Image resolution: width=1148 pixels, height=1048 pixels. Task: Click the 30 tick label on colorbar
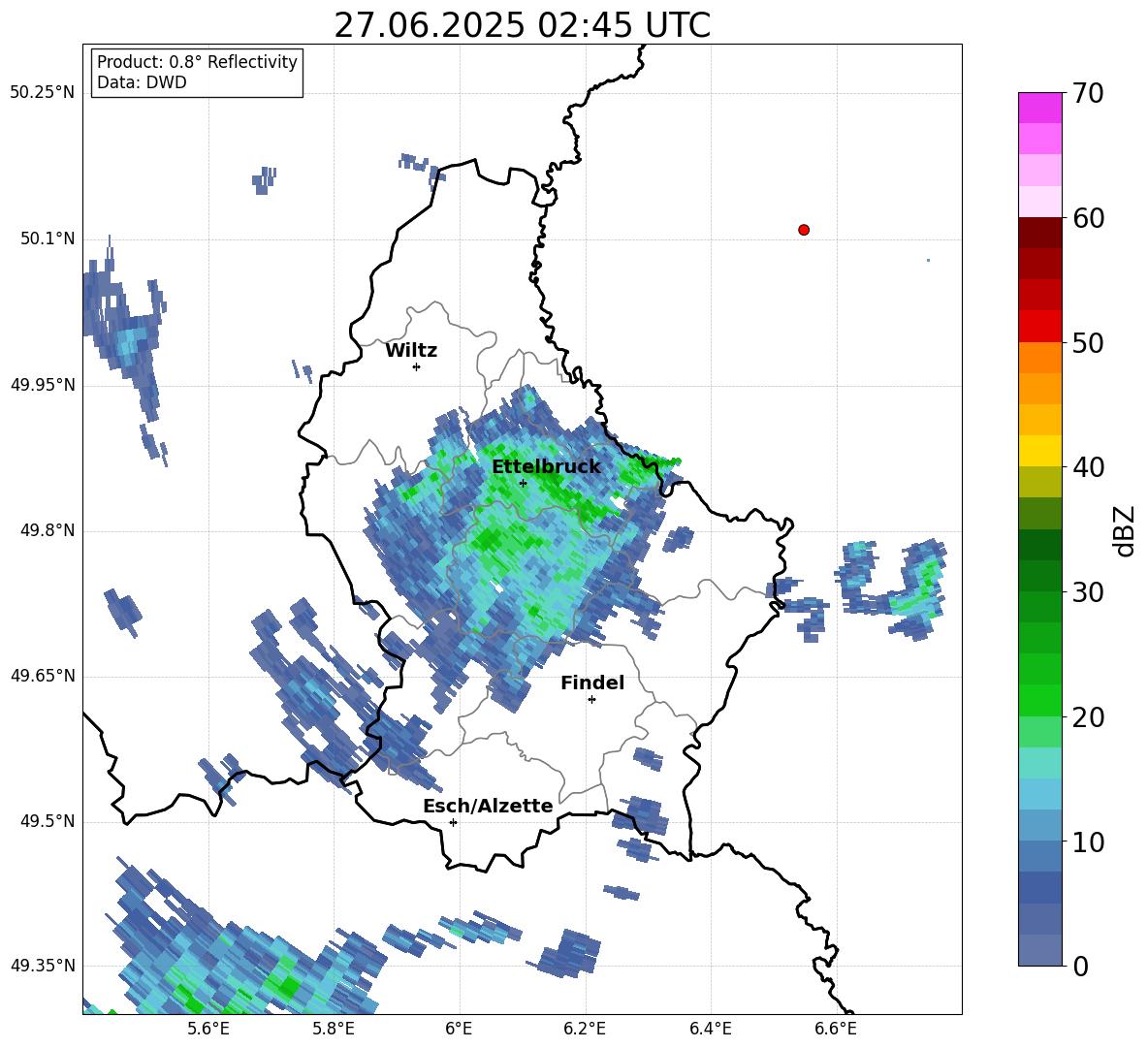[1088, 592]
